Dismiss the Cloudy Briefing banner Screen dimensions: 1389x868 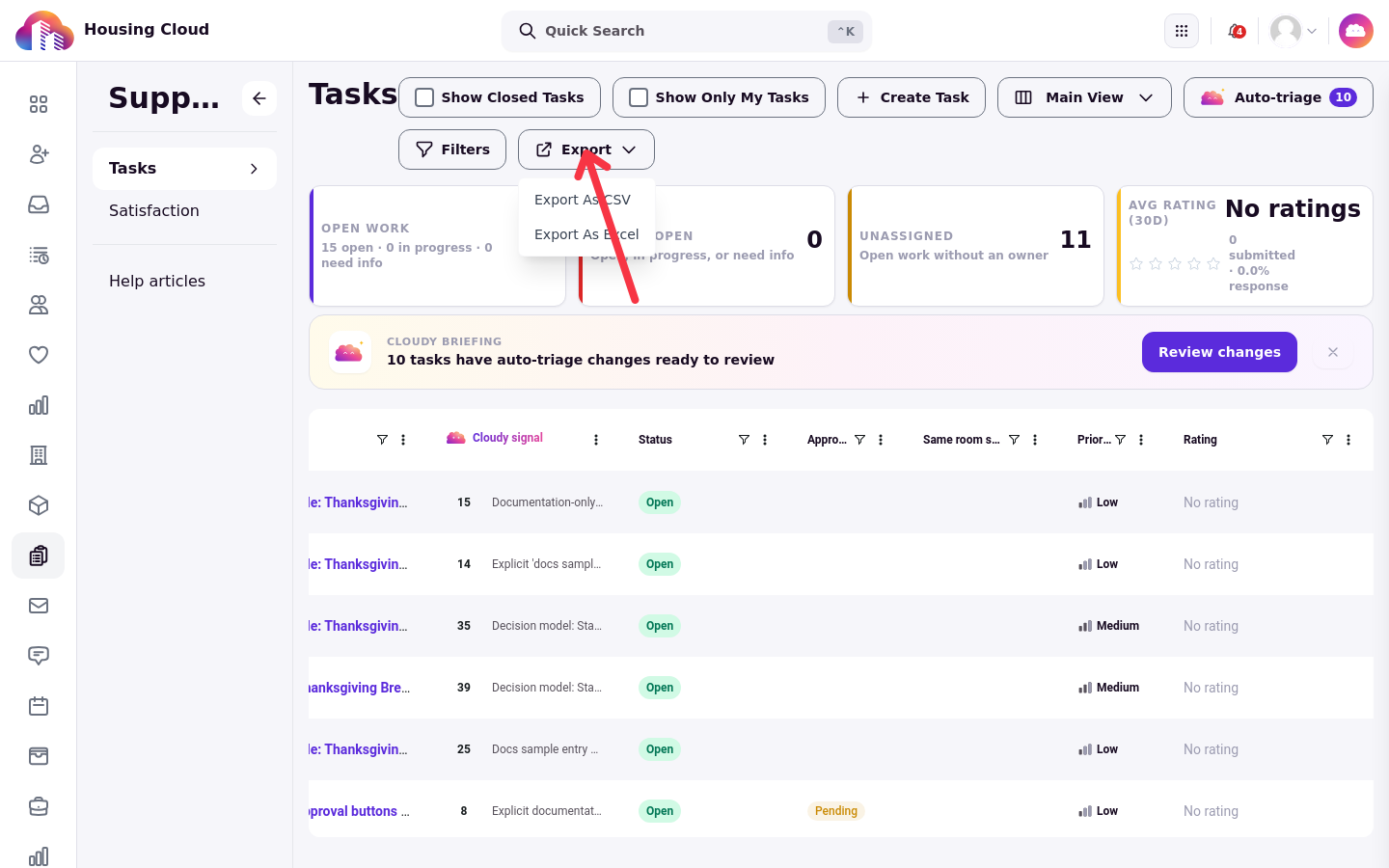point(1333,352)
